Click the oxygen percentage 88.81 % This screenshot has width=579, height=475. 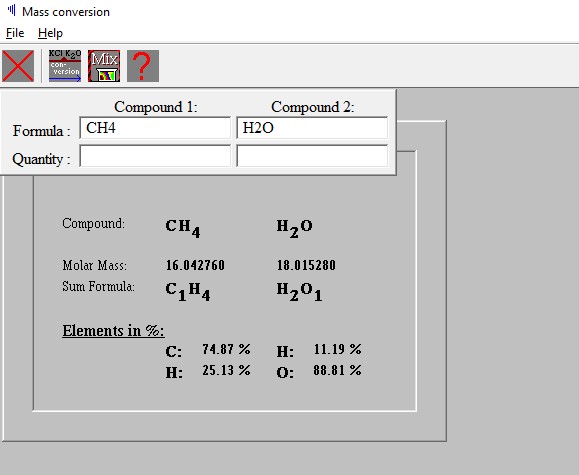pyautogui.click(x=338, y=370)
